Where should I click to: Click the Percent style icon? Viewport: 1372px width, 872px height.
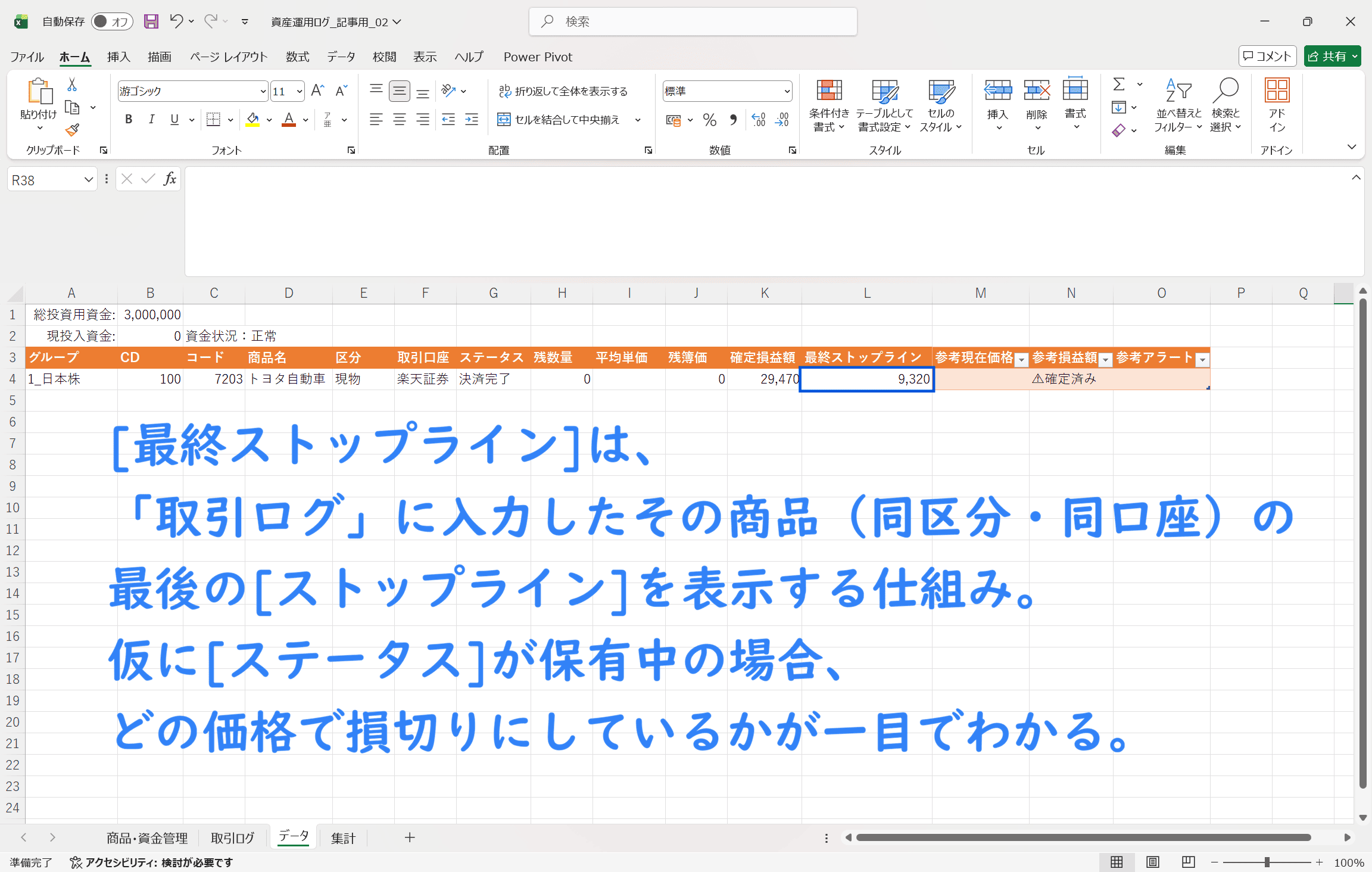pyautogui.click(x=709, y=120)
